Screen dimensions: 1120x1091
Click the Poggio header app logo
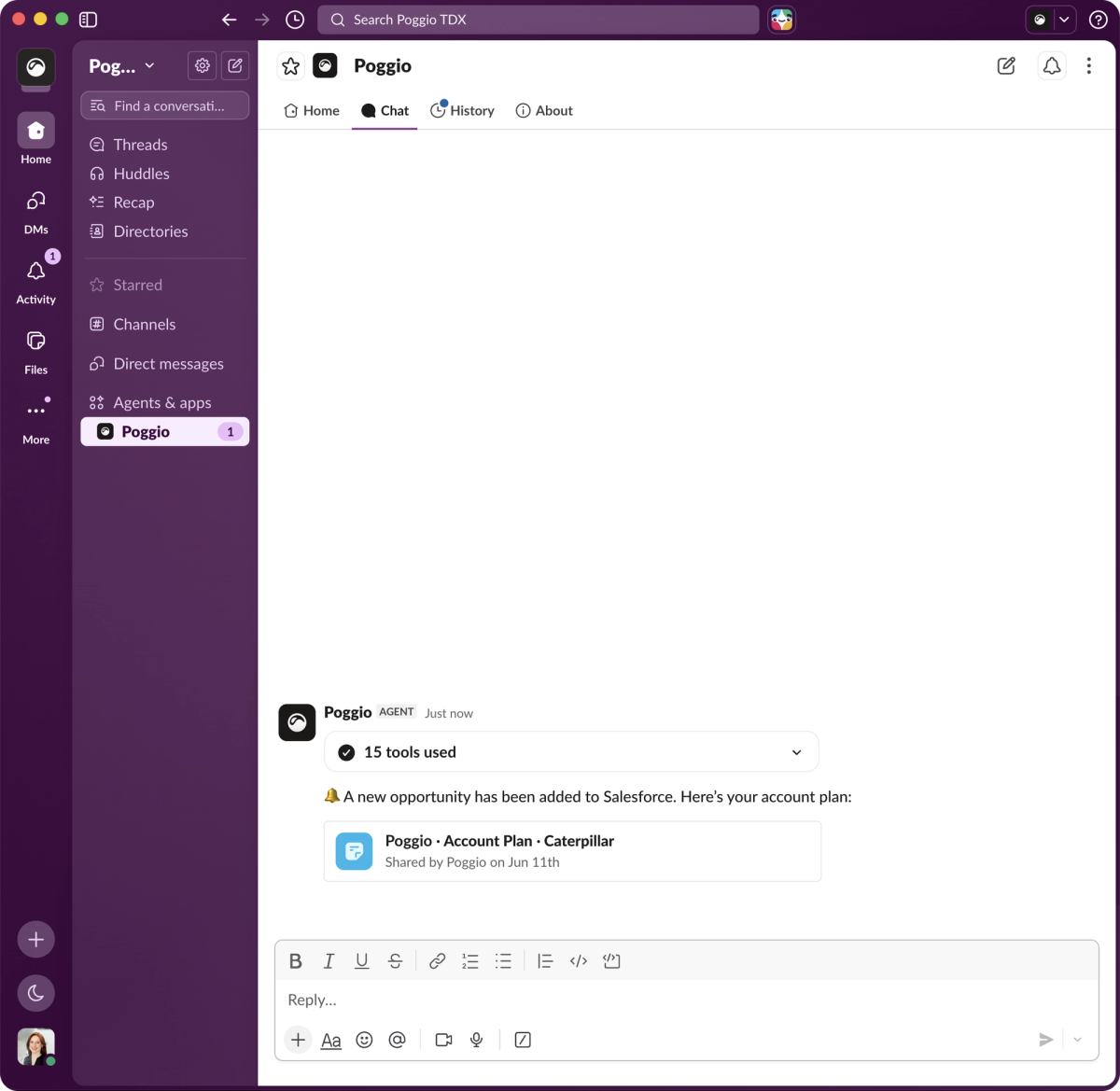tap(325, 65)
